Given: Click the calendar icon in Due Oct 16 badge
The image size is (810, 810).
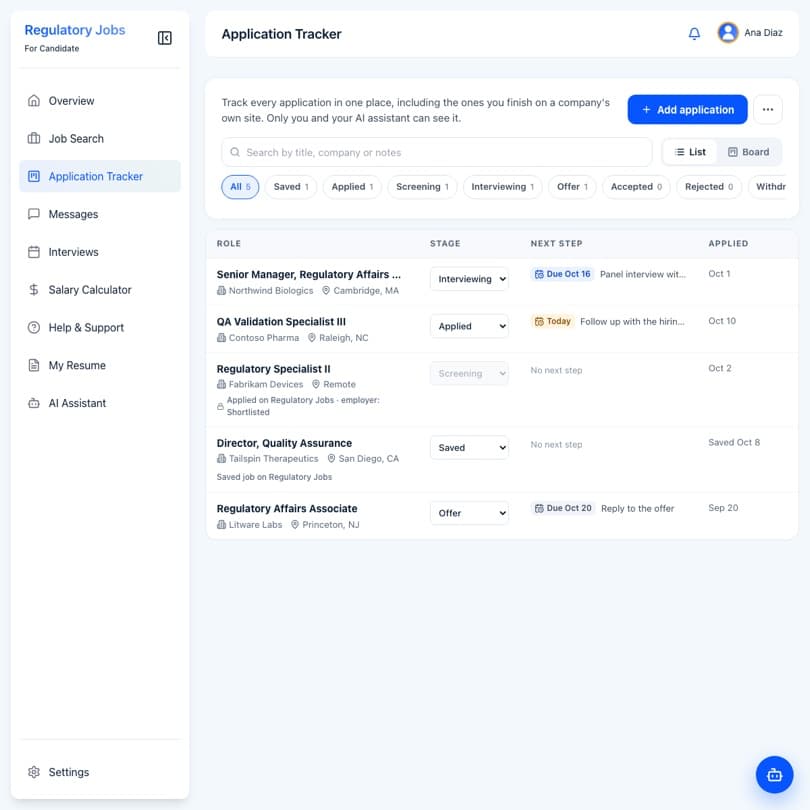Looking at the screenshot, I should tap(539, 274).
